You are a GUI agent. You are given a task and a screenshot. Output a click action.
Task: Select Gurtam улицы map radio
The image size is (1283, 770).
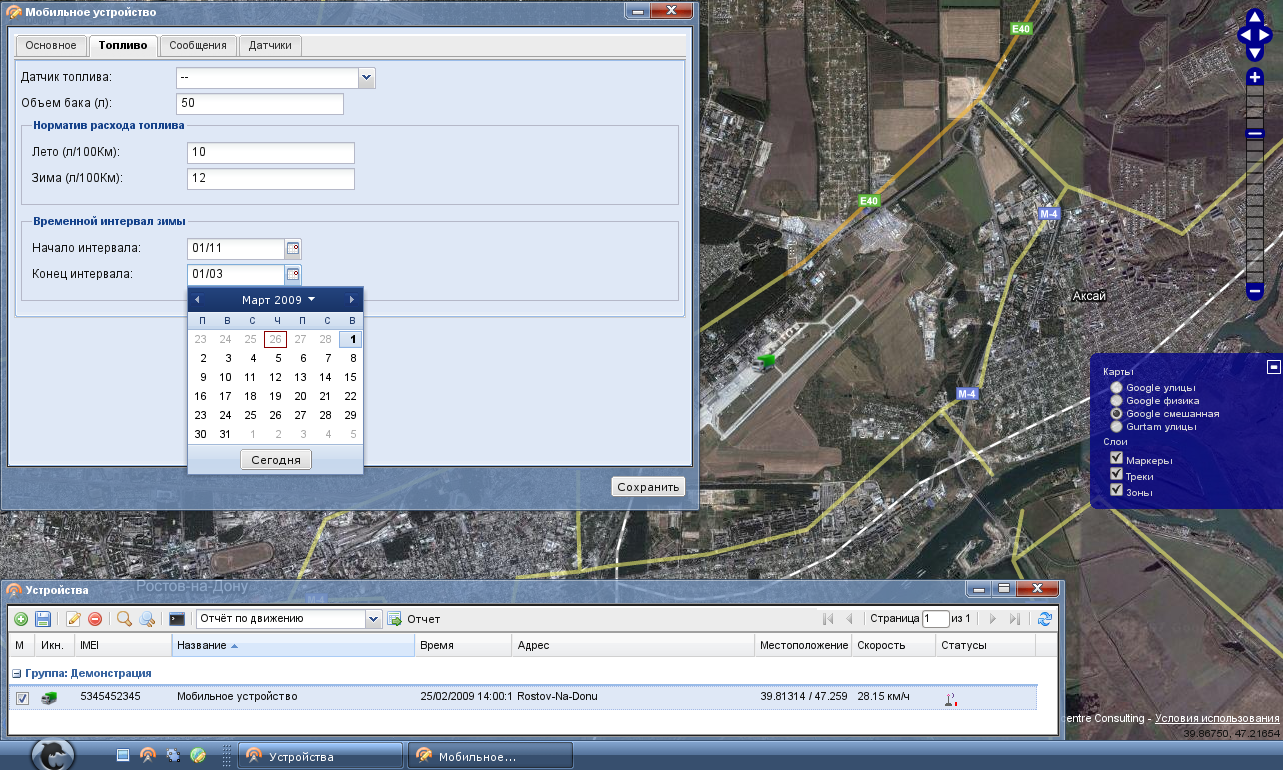point(1116,426)
